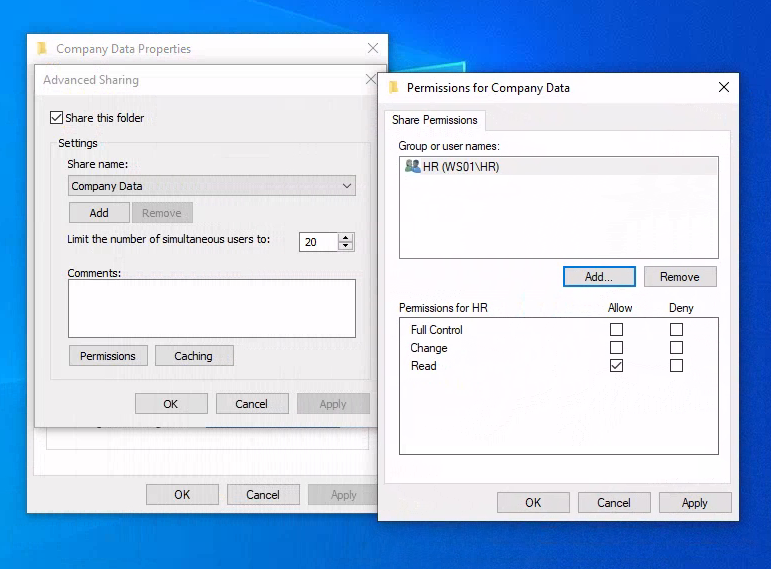Image resolution: width=771 pixels, height=569 pixels.
Task: Remove the selected HR group
Action: [x=680, y=277]
